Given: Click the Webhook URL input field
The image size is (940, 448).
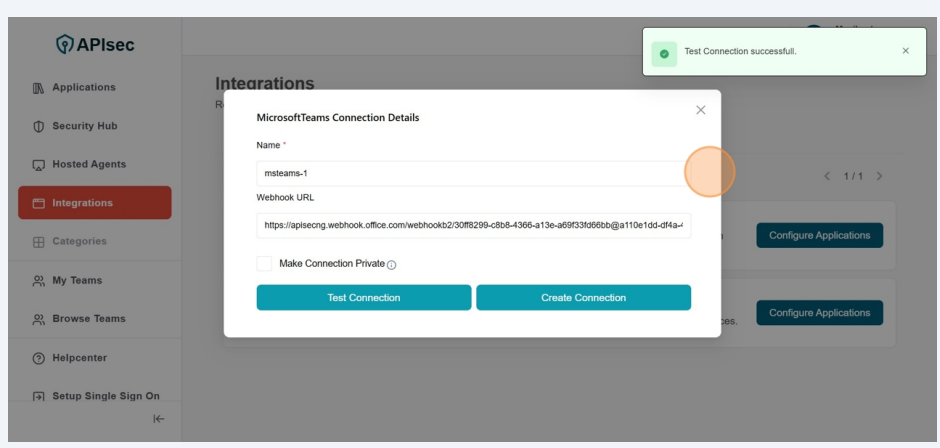Looking at the screenshot, I should (473, 226).
